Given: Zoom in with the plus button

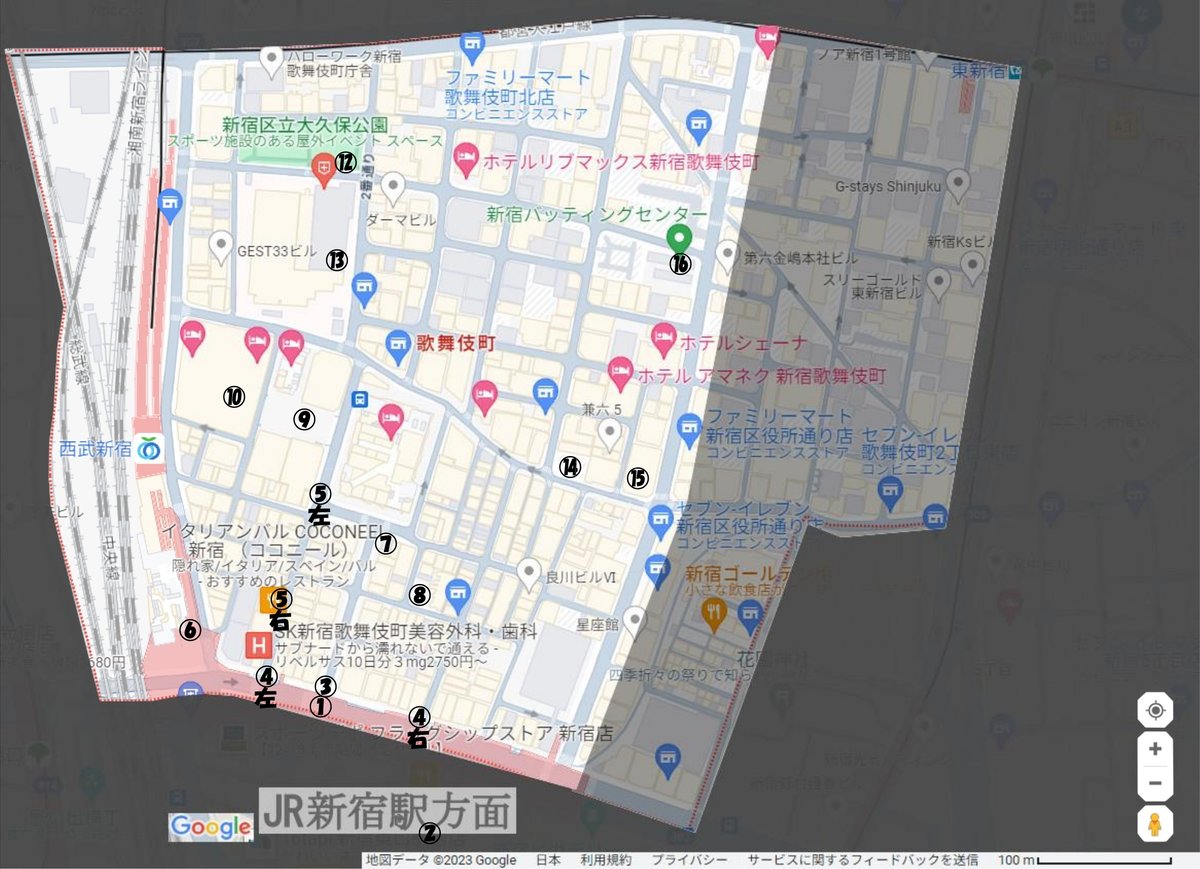Looking at the screenshot, I should tap(1155, 749).
